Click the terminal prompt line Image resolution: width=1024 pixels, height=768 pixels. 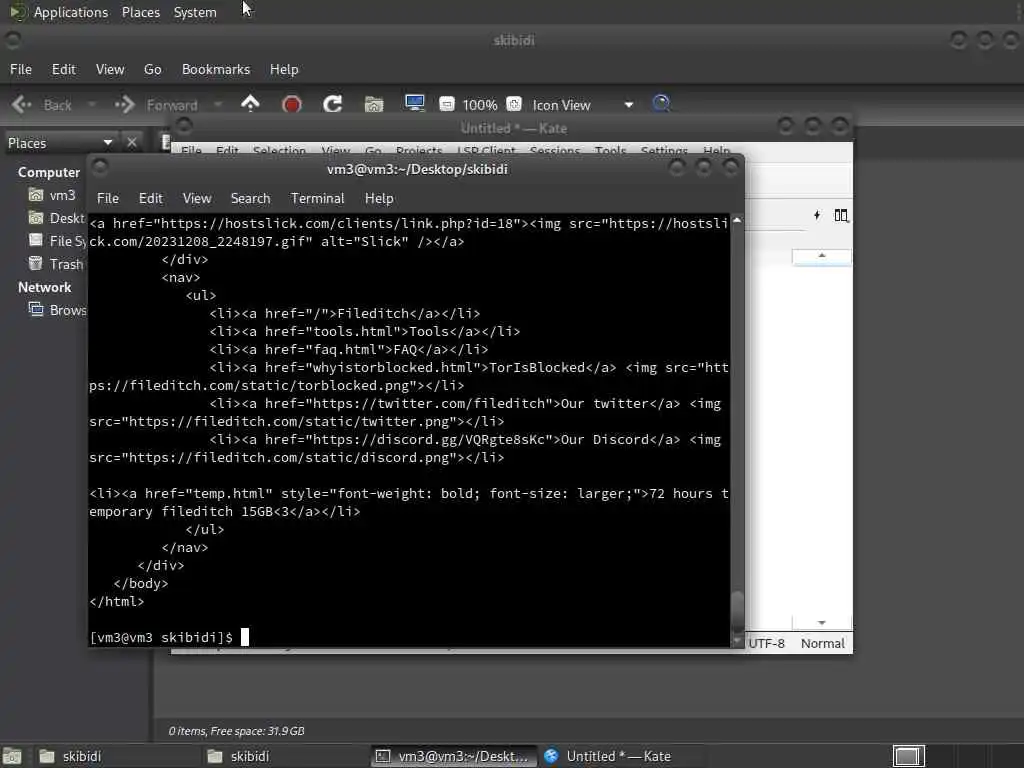pos(169,637)
